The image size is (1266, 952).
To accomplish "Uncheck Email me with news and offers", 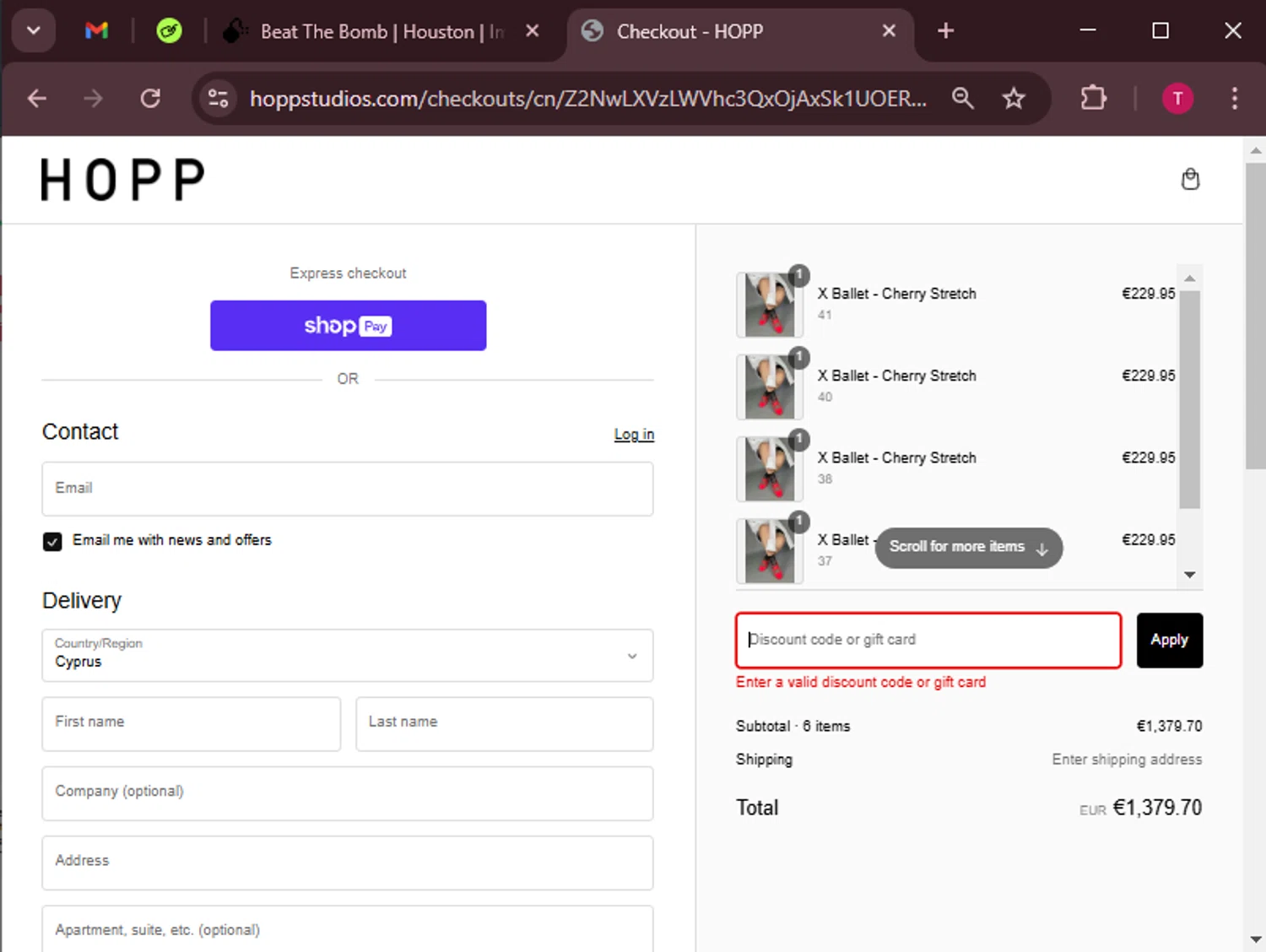I will point(52,541).
